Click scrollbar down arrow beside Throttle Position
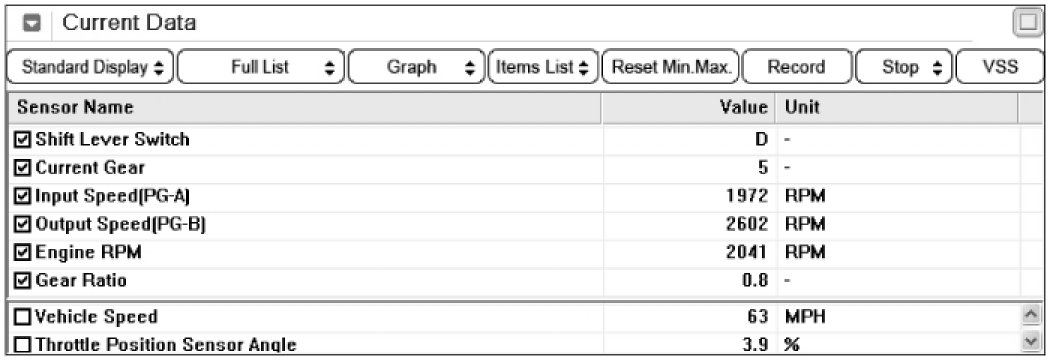1050x360 pixels. point(1031,343)
